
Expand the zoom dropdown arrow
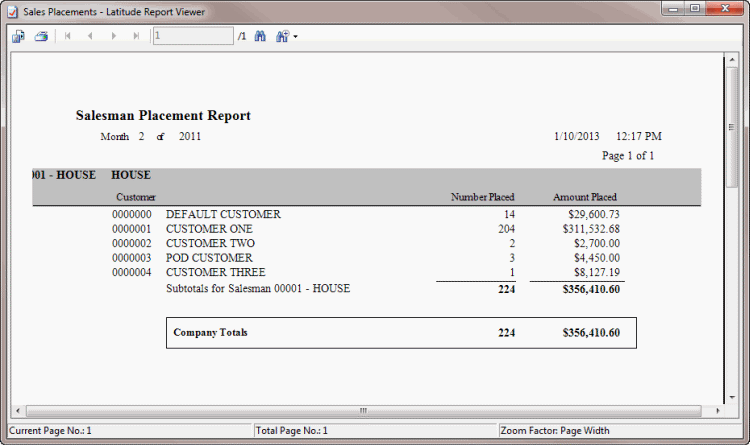[295, 37]
